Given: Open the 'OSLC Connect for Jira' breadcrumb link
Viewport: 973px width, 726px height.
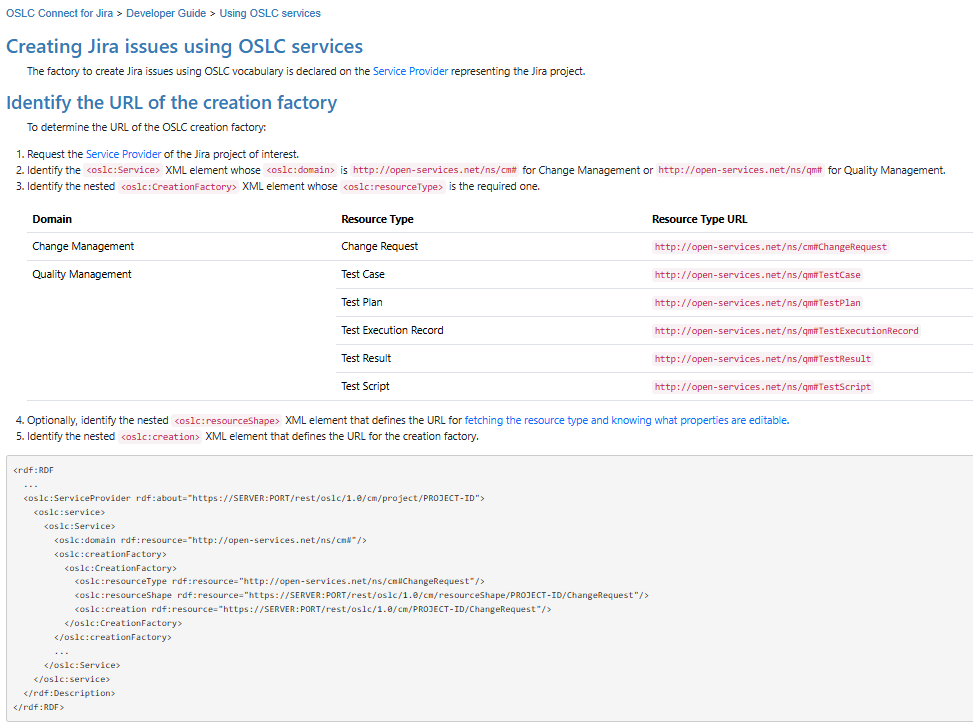Looking at the screenshot, I should pos(58,14).
